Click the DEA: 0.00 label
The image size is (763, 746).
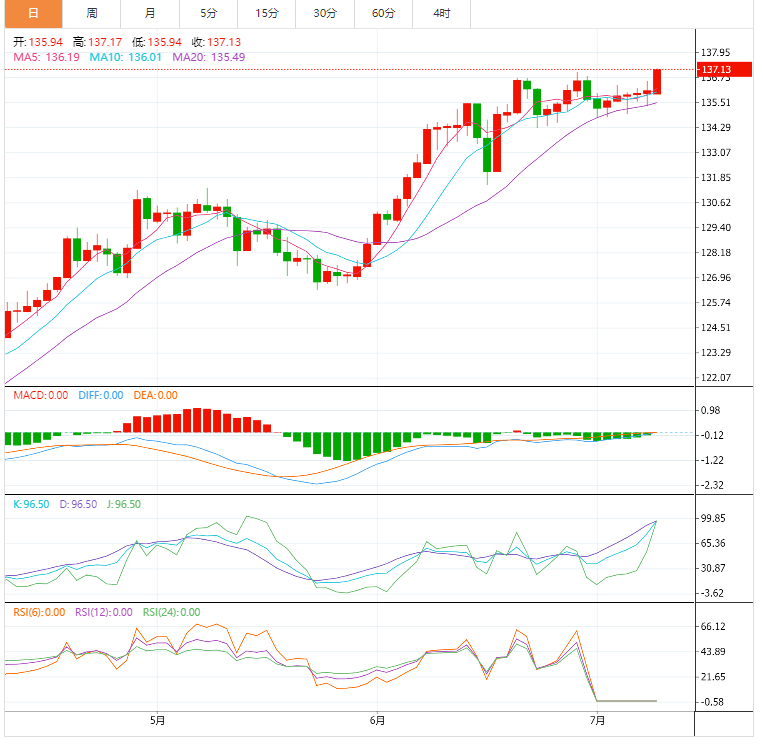click(x=154, y=395)
